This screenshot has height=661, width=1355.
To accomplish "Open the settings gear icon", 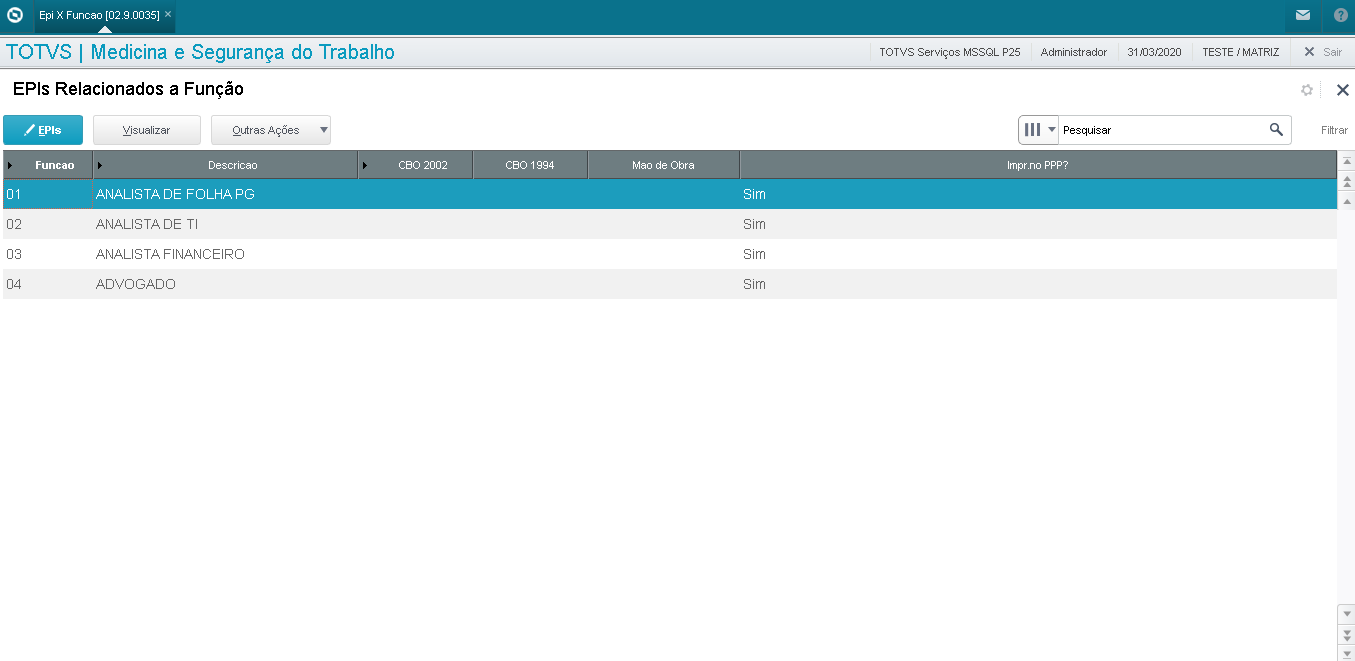I will (1307, 90).
